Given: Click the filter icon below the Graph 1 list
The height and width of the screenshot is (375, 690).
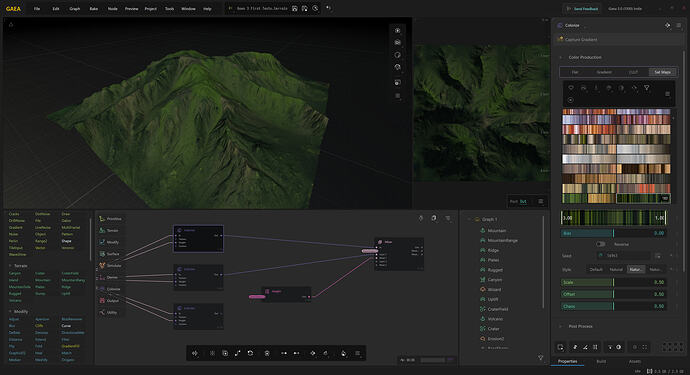Looking at the screenshot, I should [540, 358].
